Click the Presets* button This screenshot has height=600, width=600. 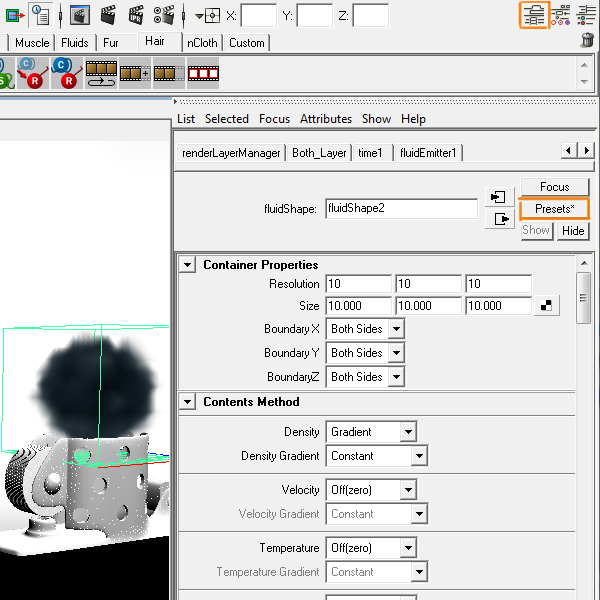(554, 209)
